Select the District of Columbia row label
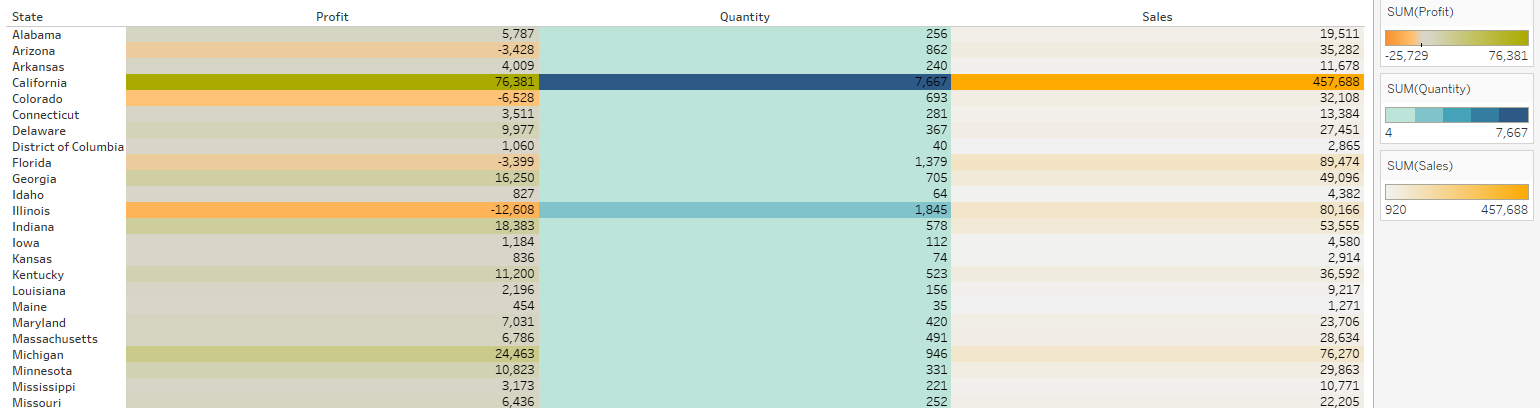Image resolution: width=1540 pixels, height=408 pixels. pos(68,147)
